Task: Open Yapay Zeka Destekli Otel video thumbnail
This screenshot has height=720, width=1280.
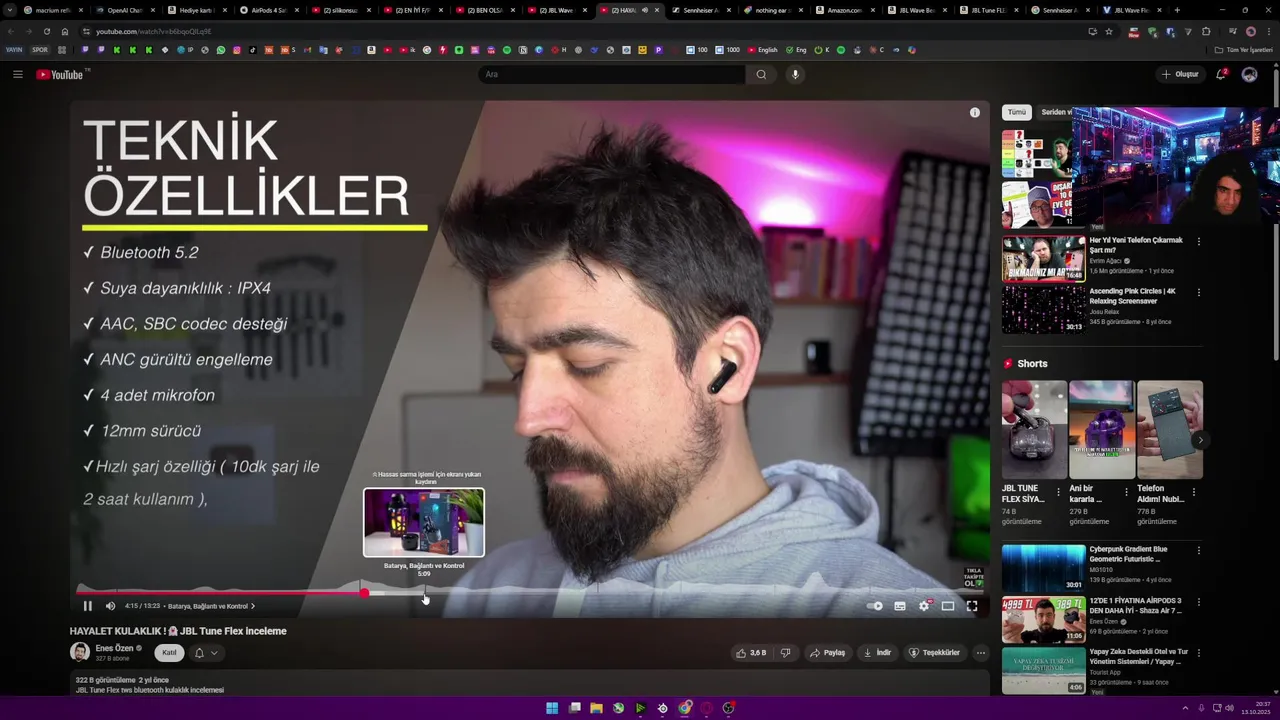Action: 1044,671
